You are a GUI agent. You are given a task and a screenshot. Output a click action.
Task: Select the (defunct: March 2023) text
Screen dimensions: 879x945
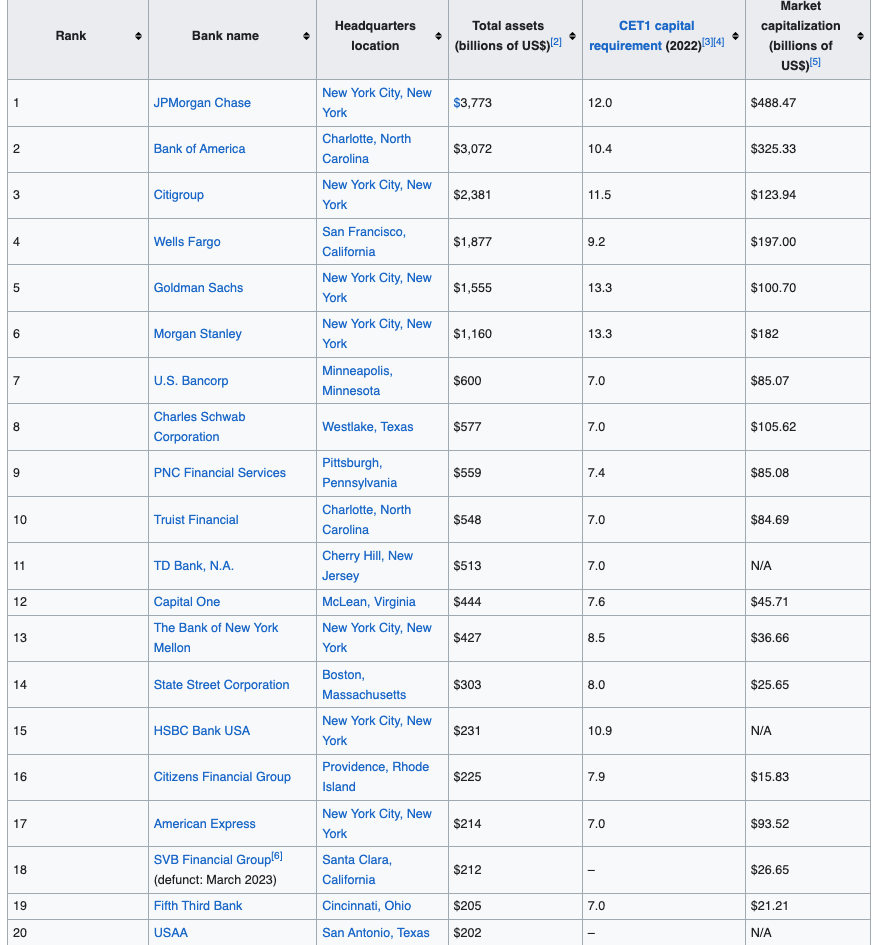[215, 880]
